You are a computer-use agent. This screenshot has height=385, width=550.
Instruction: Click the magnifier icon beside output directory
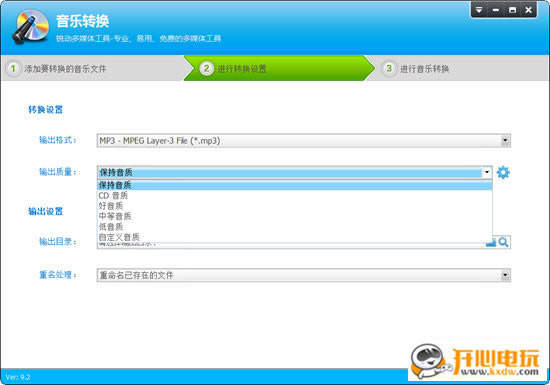coord(503,242)
